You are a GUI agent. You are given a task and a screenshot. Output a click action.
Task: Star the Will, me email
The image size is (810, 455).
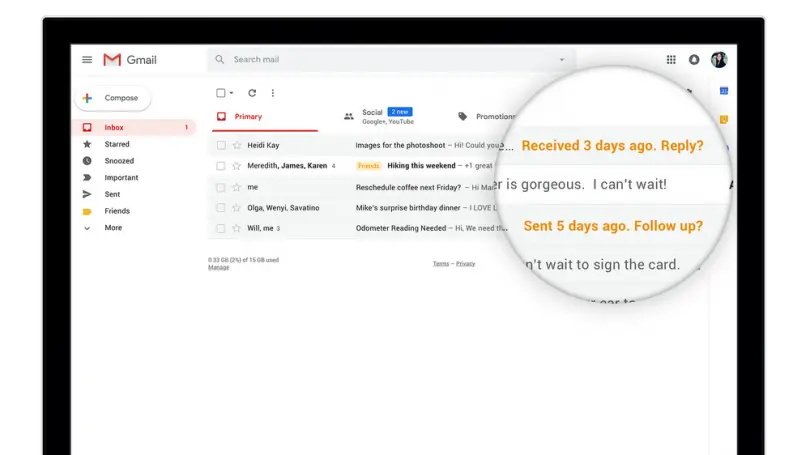coord(237,228)
